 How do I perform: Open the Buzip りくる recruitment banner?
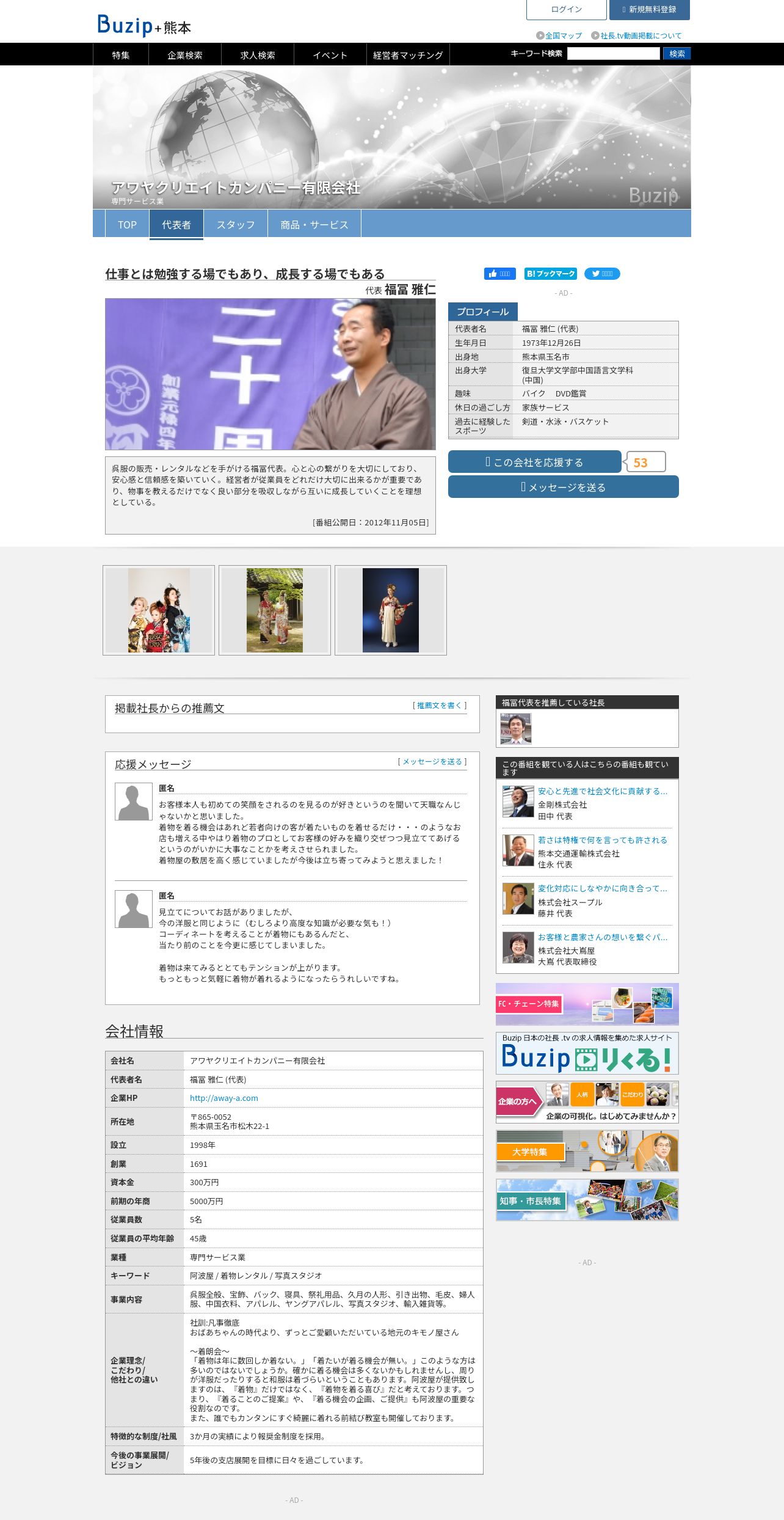pos(587,1053)
